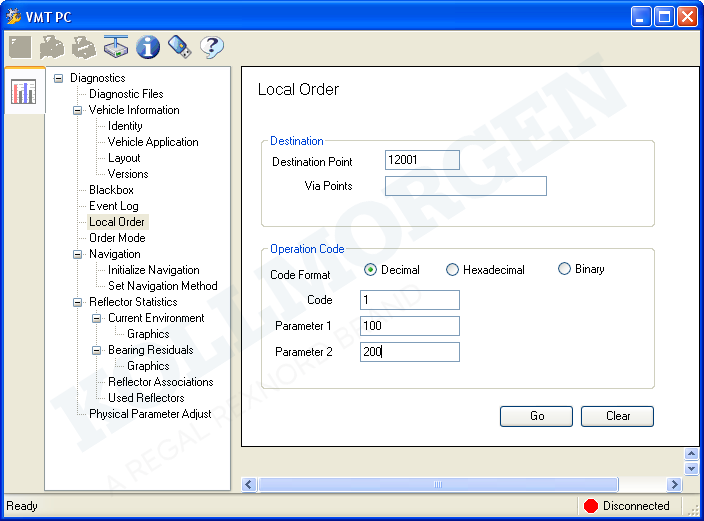Open the blue information icon
Image resolution: width=704 pixels, height=521 pixels.
148,46
